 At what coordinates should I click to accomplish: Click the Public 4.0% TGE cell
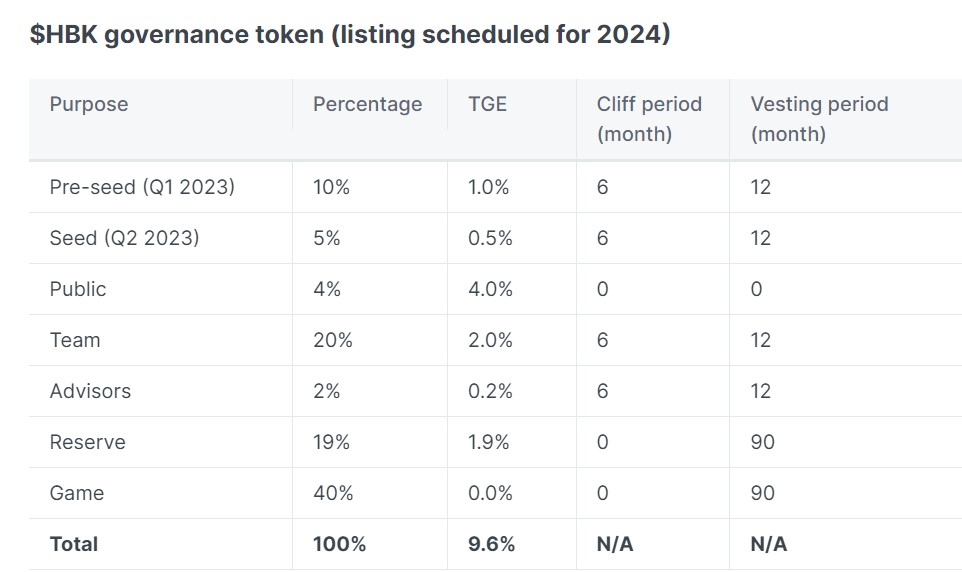[490, 289]
